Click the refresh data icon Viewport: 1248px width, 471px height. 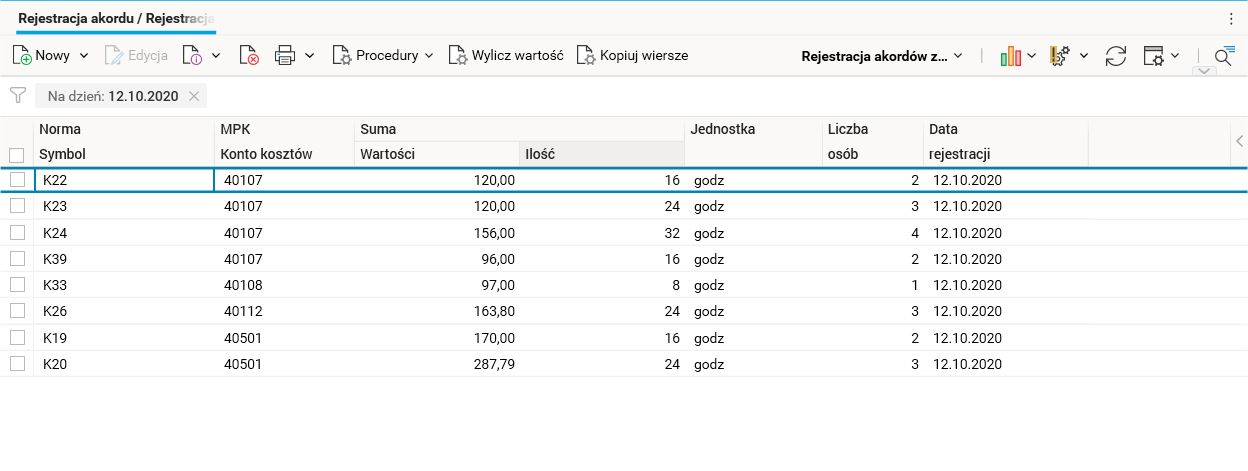1115,56
